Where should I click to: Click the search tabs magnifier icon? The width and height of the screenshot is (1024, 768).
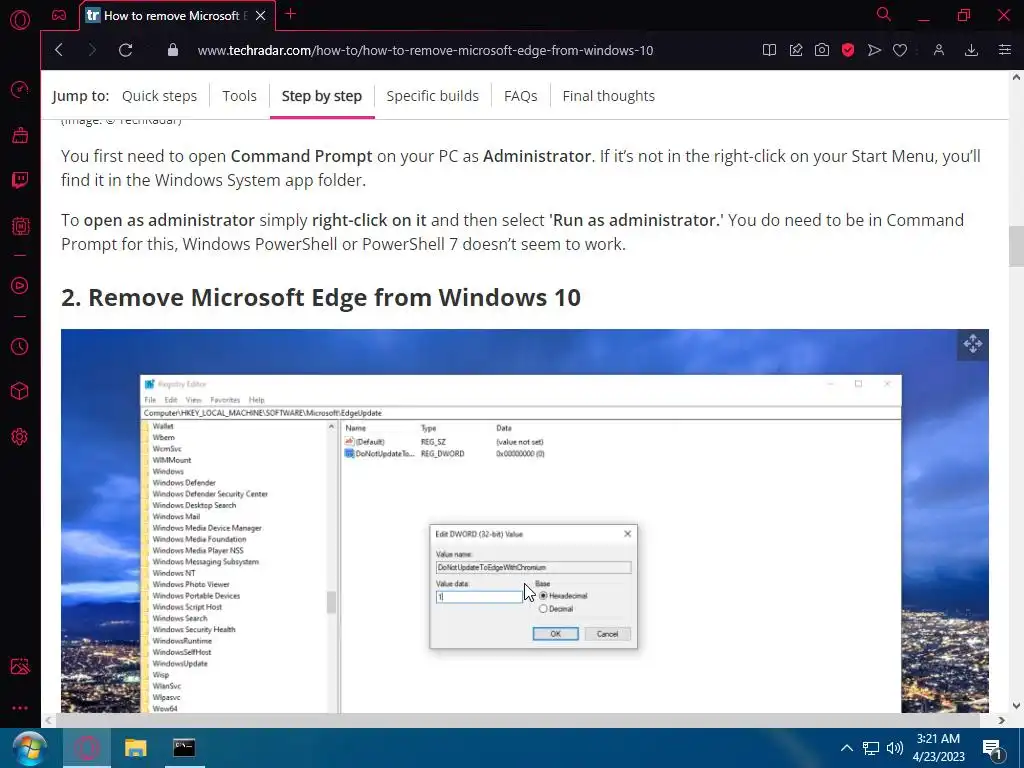(x=884, y=14)
